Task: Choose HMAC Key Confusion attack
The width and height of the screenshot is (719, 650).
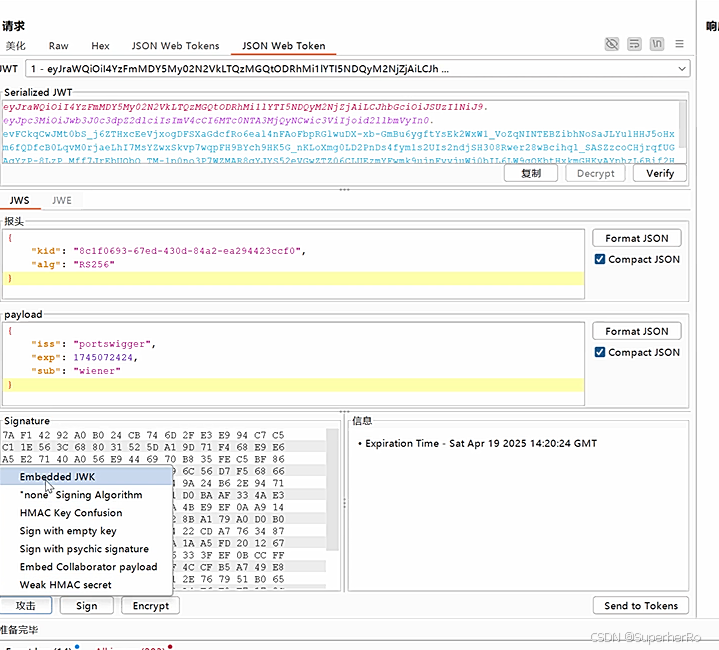Action: [x=86, y=513]
